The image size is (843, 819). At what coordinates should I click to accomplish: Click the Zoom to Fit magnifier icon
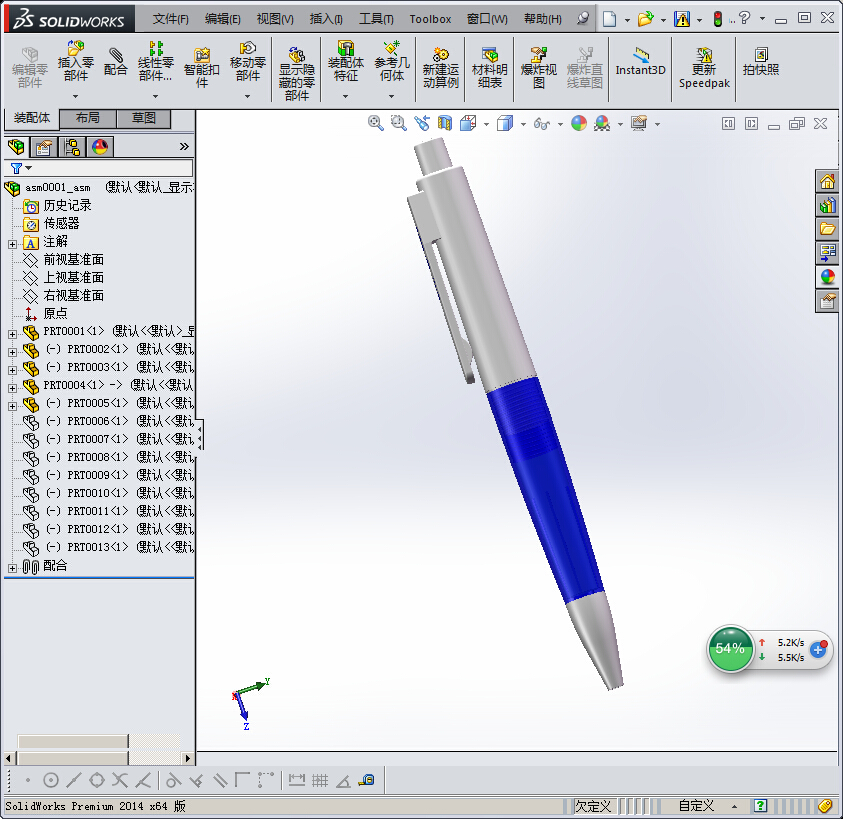point(375,123)
